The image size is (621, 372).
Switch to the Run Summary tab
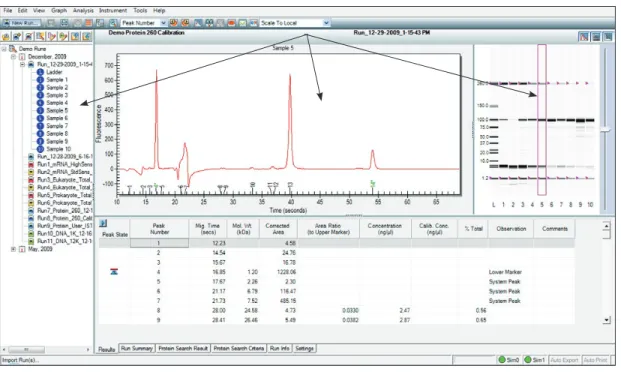(x=137, y=348)
